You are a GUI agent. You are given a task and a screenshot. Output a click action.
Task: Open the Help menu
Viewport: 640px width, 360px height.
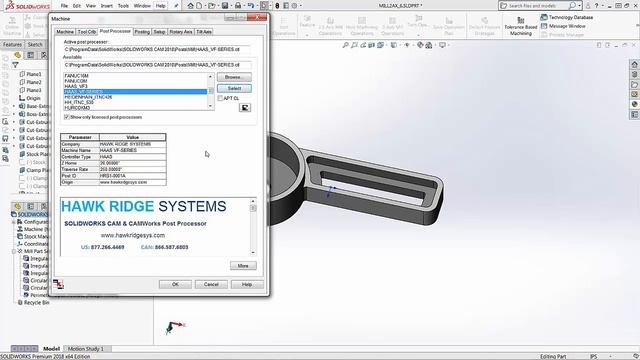pyautogui.click(x=160, y=6)
